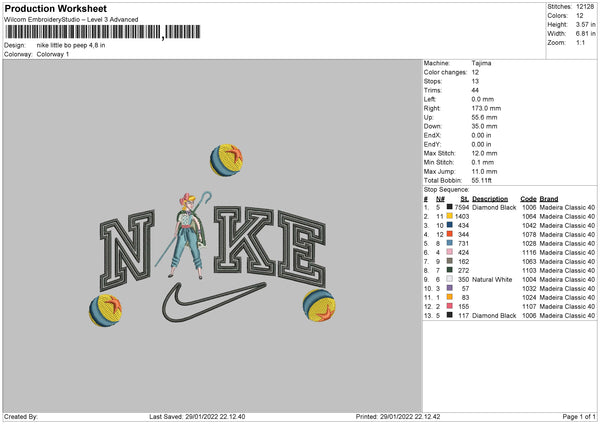Viewport: 600px width, 424px height.
Task: Select the Height value '3.57 in'
Action: [x=585, y=24]
